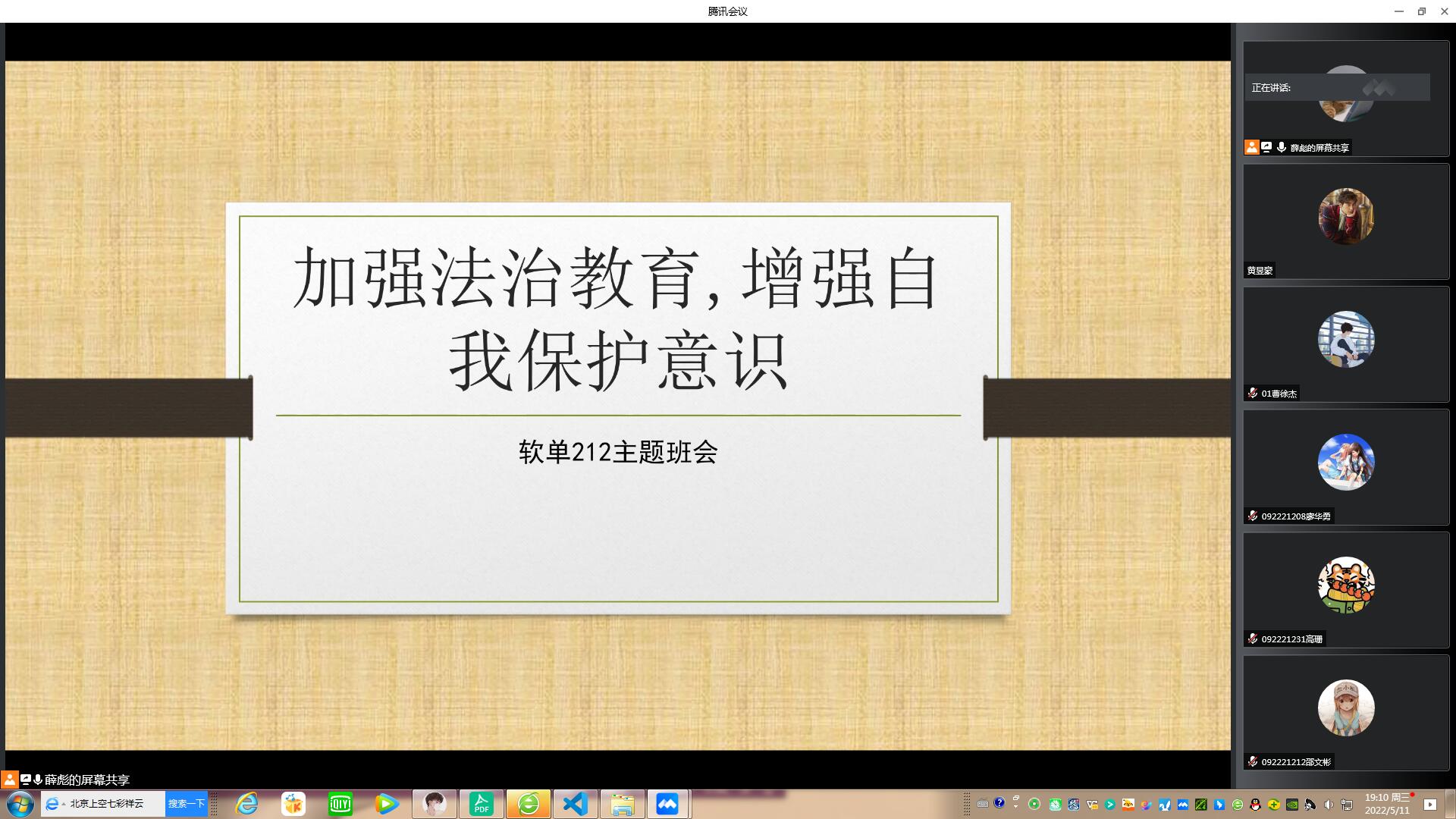
Task: Open the volume speaker tray icon
Action: (x=1329, y=805)
